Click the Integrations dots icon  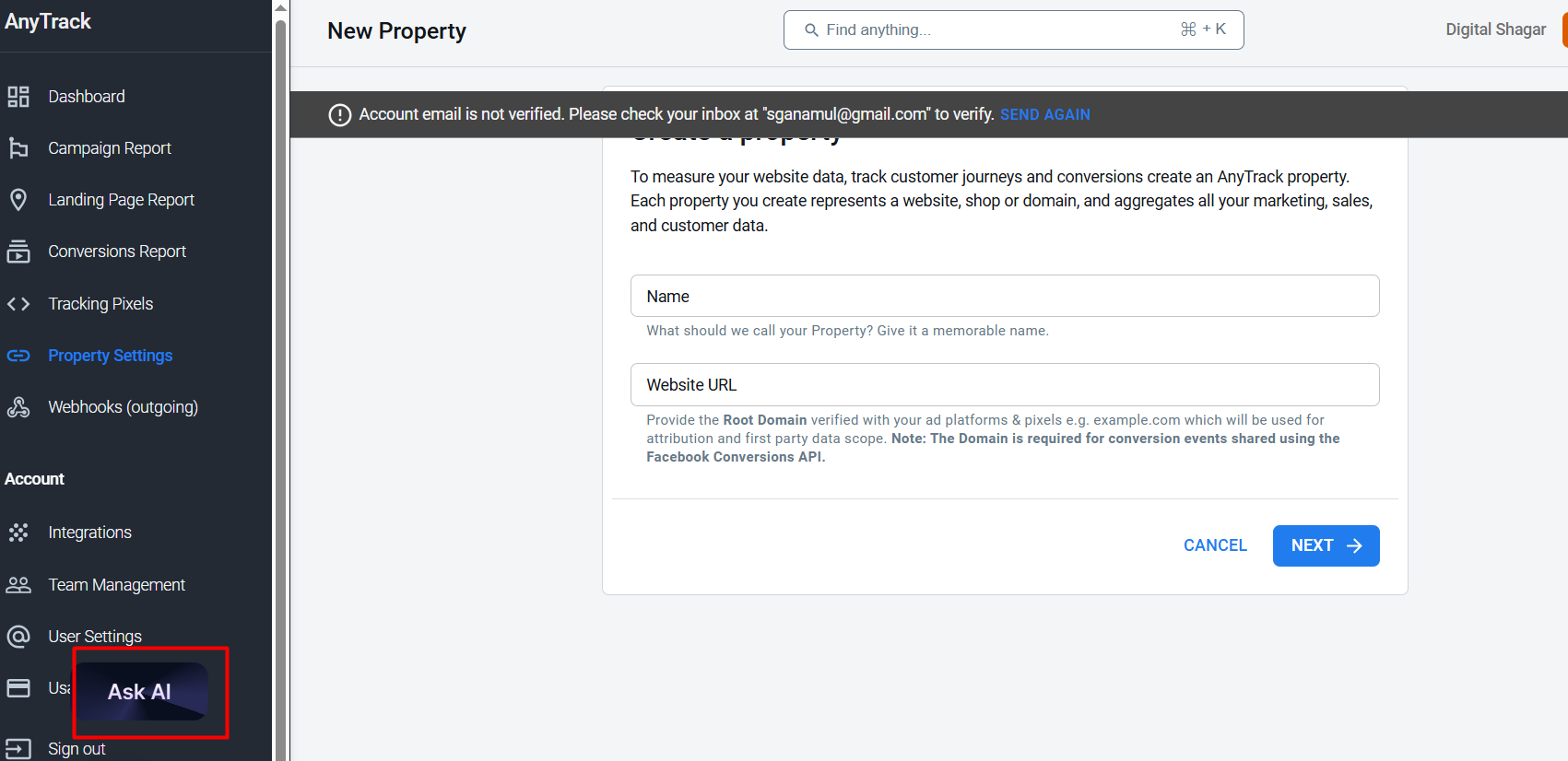[18, 533]
